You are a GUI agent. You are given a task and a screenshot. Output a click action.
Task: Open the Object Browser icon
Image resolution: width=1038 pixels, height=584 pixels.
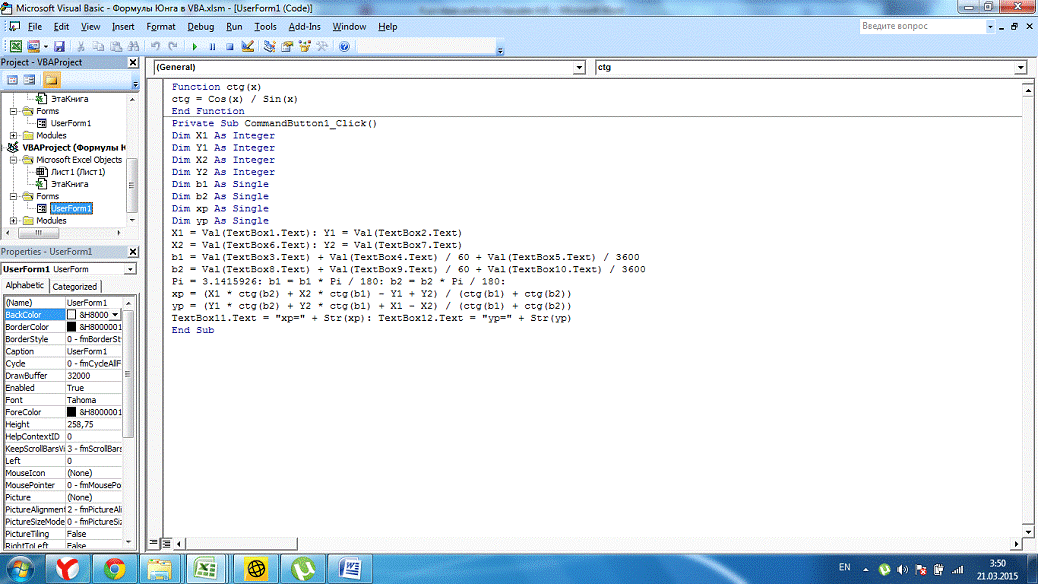click(304, 47)
